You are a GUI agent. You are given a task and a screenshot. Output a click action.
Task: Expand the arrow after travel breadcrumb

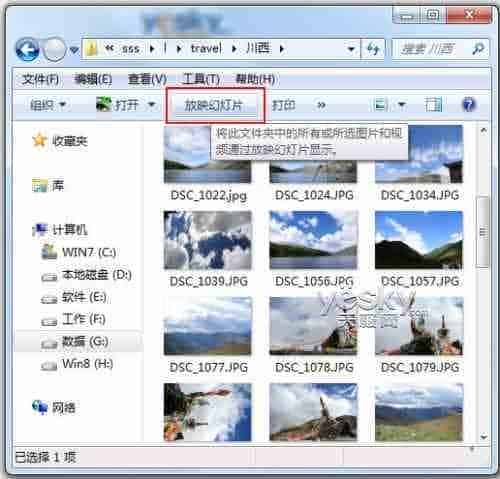[x=234, y=49]
